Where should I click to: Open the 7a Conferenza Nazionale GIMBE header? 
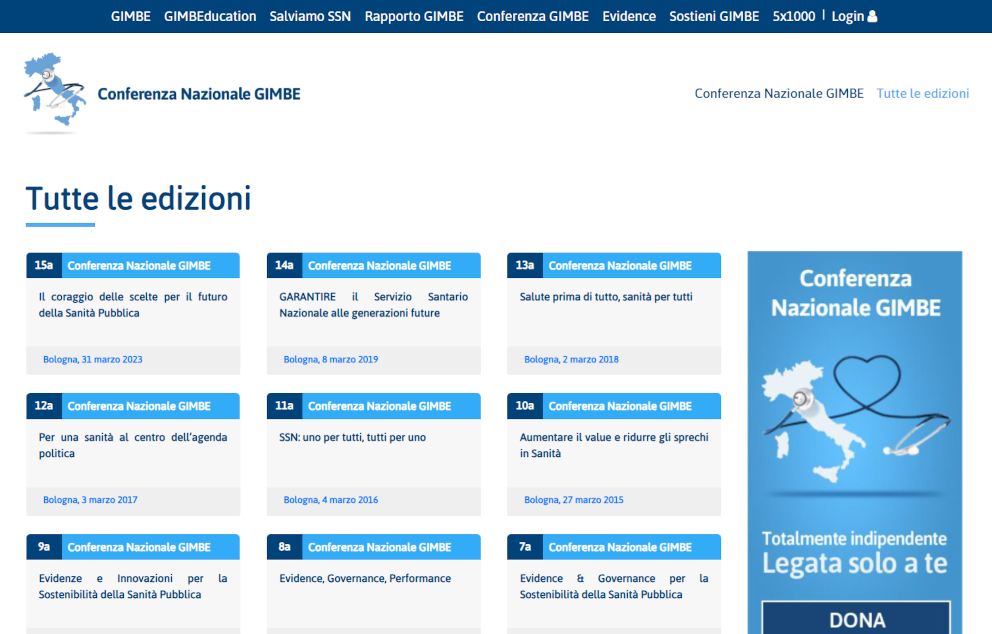pyautogui.click(x=614, y=547)
